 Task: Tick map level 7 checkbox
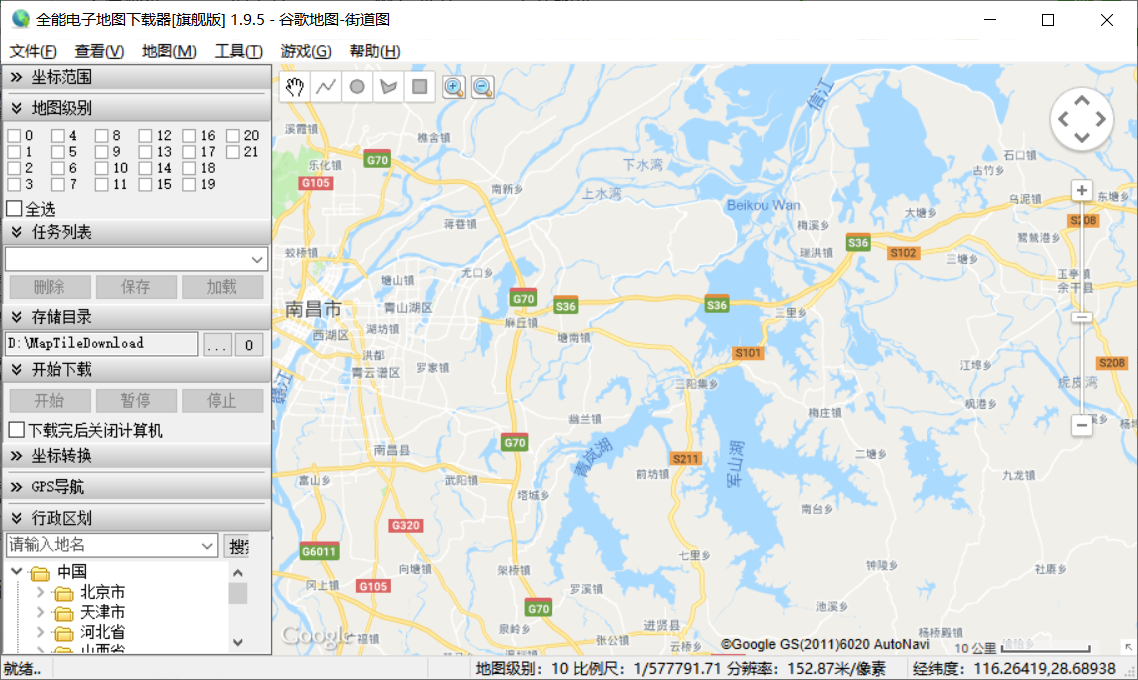[x=58, y=184]
